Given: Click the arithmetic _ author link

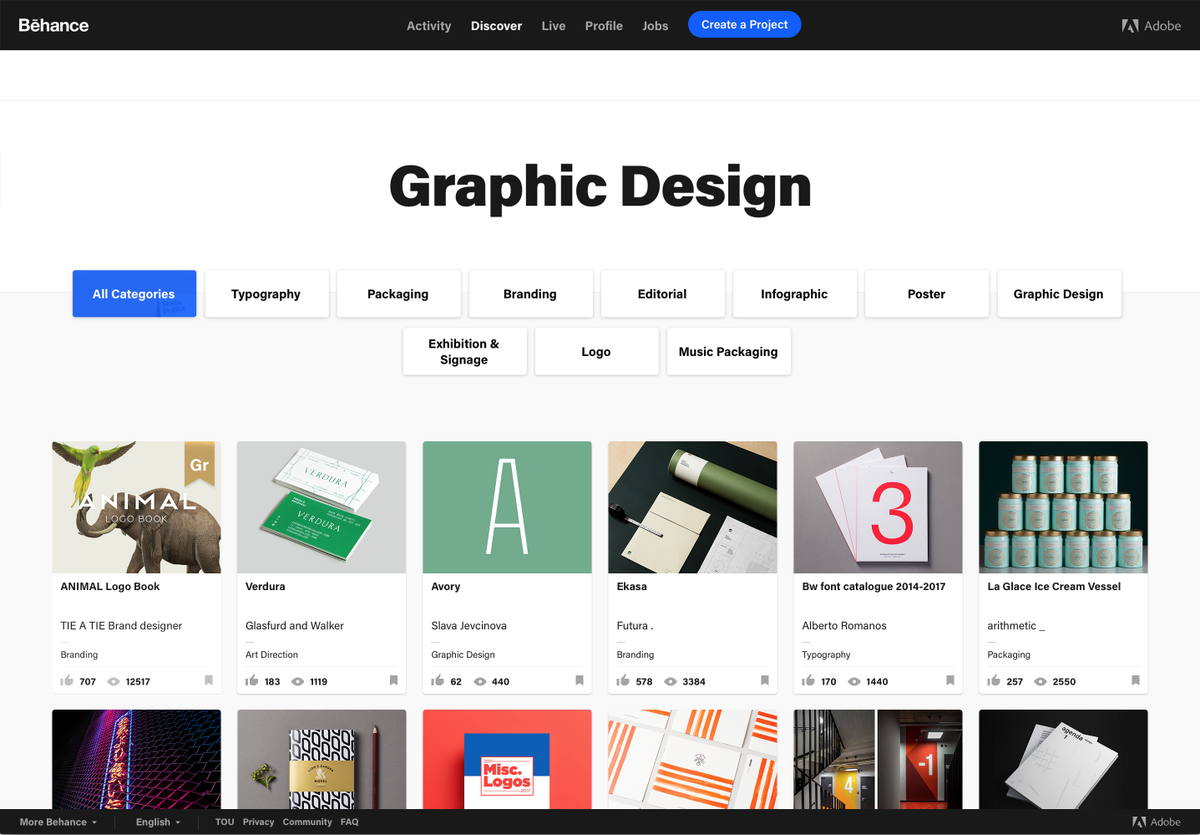Looking at the screenshot, I should pyautogui.click(x=1016, y=626).
